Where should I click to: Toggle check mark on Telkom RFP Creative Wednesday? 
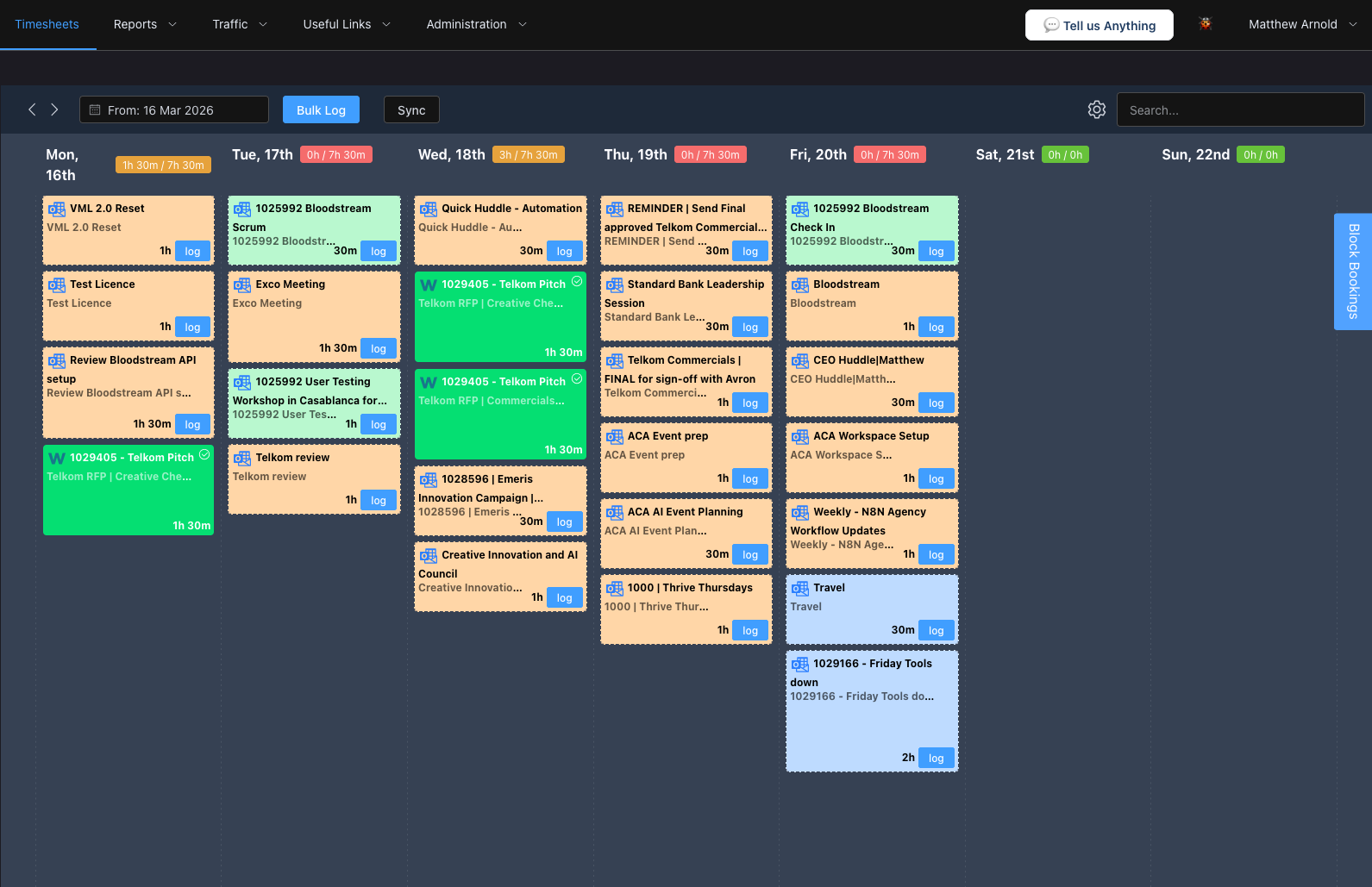coord(577,281)
